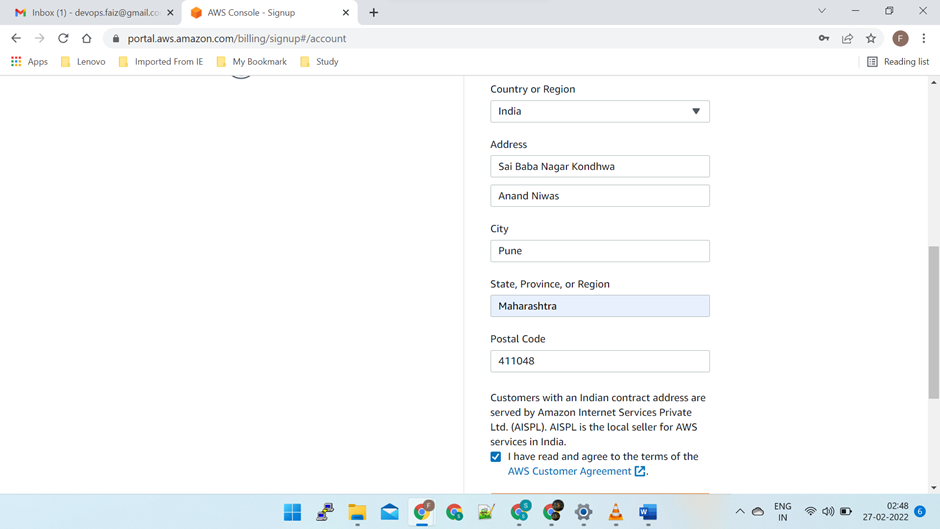
Task: Open the Apps shortcut in bookmarks bar
Action: click(29, 62)
